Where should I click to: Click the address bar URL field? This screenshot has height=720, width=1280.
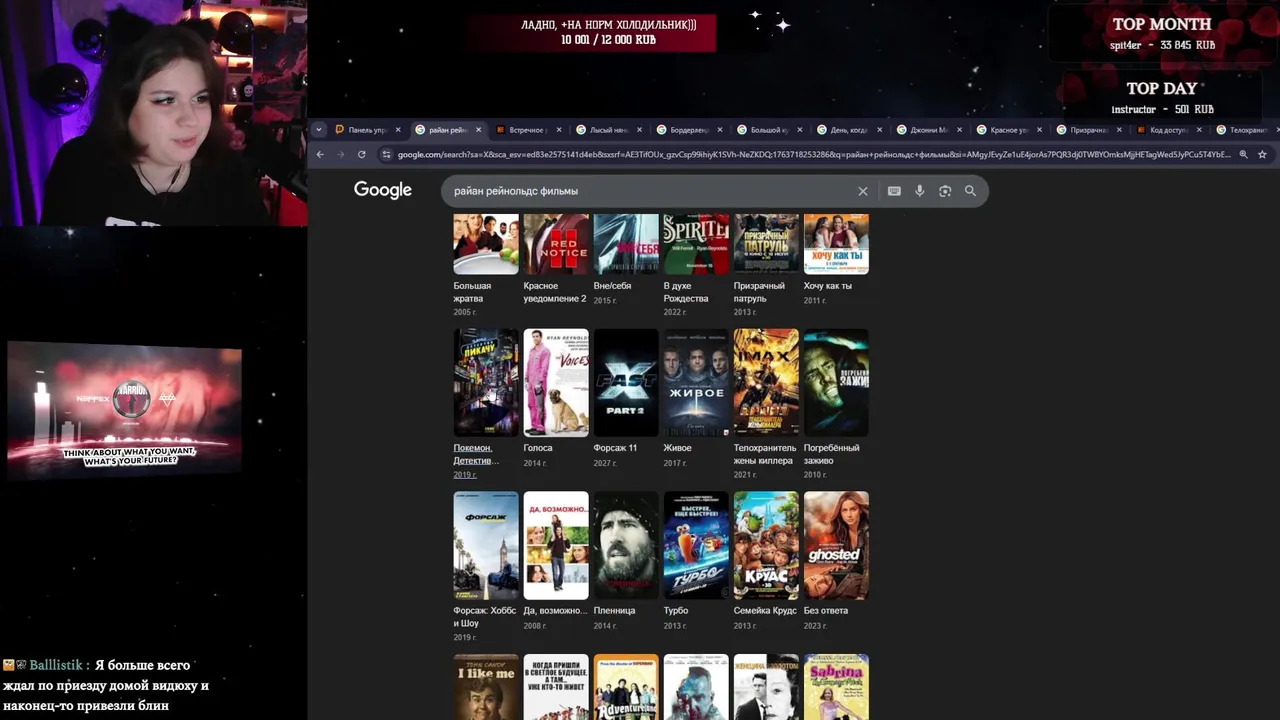814,154
